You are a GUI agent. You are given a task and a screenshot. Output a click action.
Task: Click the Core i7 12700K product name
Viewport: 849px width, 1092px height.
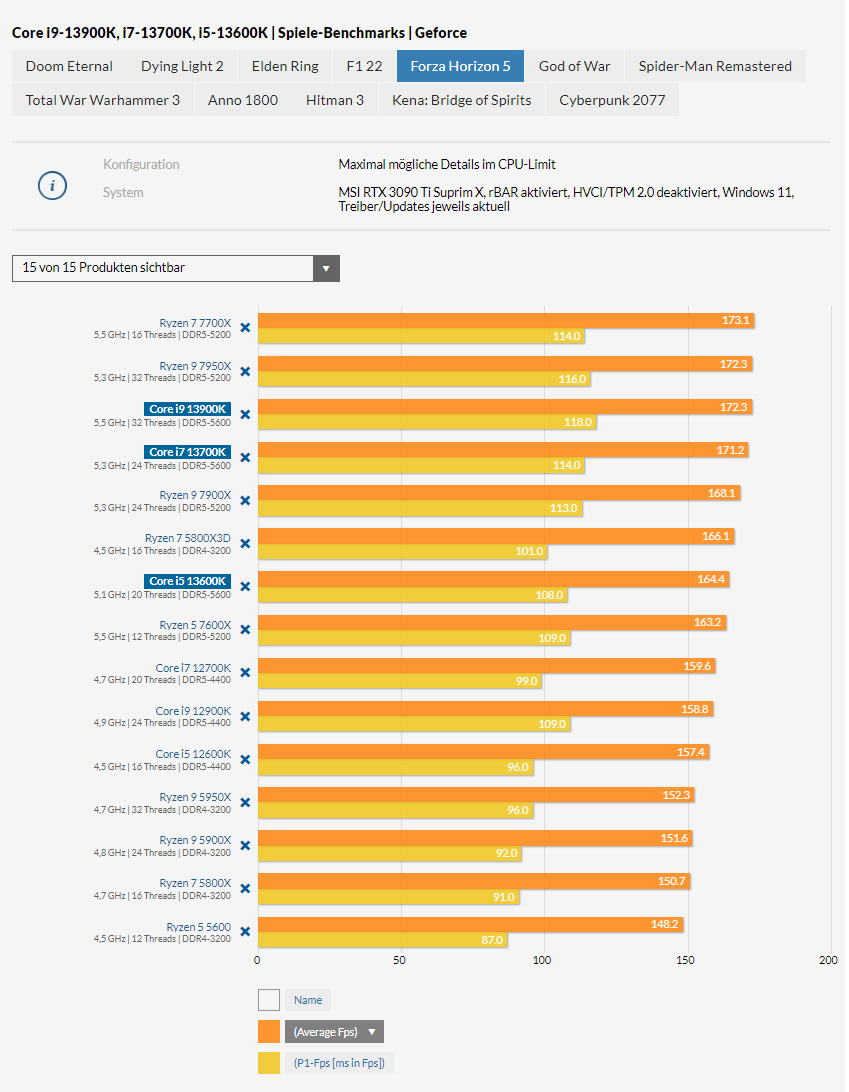tap(193, 668)
